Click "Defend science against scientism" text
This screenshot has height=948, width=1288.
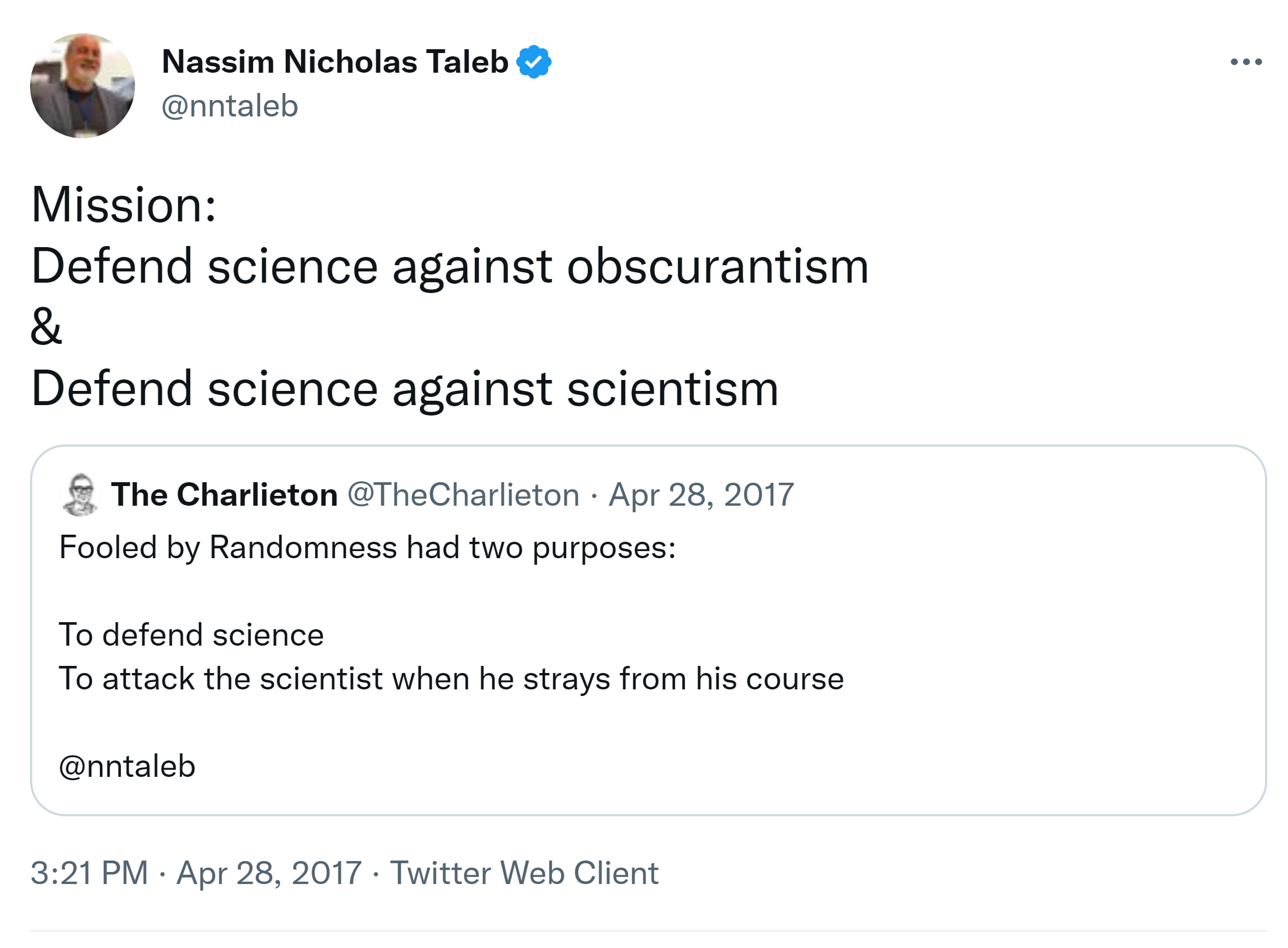tap(405, 389)
